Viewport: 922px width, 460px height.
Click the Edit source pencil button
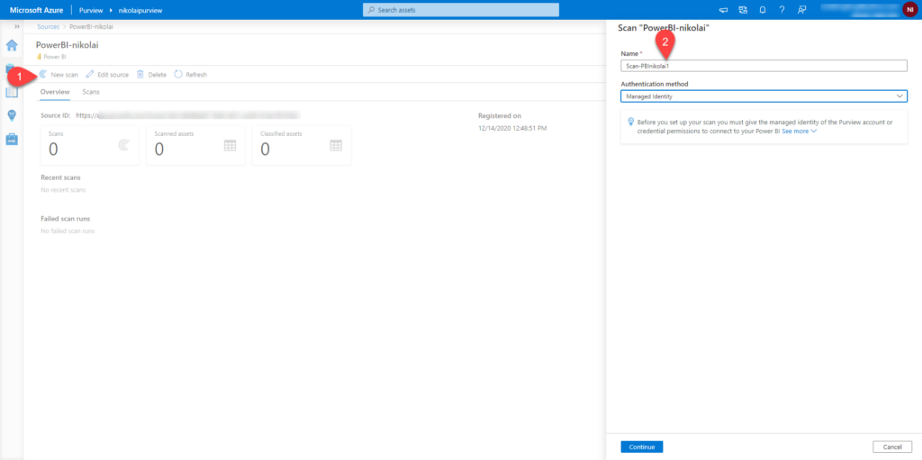click(x=107, y=75)
